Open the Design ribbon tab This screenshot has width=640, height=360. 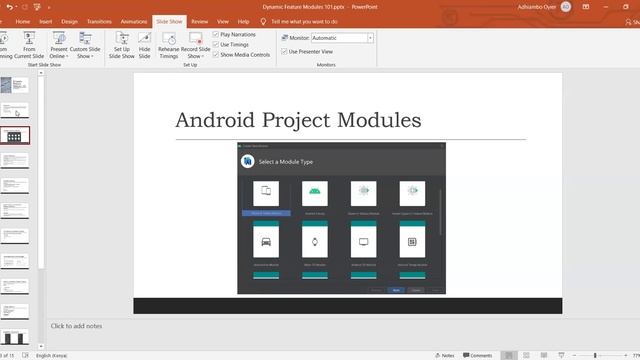[69, 21]
